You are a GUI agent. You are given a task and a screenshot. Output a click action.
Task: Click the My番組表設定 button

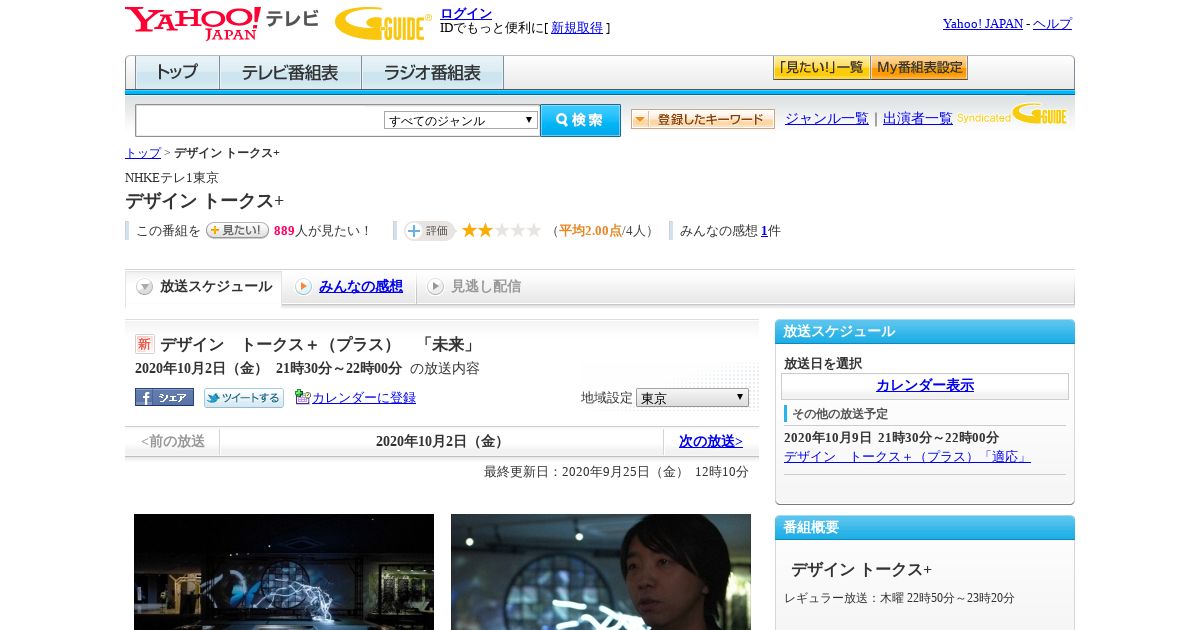pos(919,68)
